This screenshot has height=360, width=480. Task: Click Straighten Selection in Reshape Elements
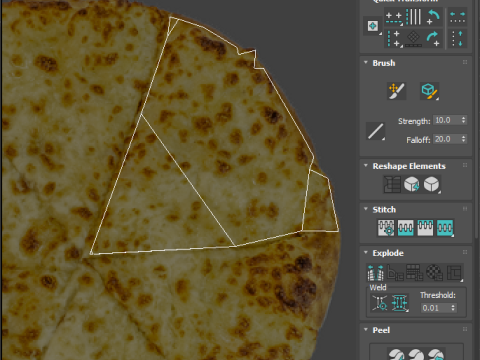pos(392,184)
